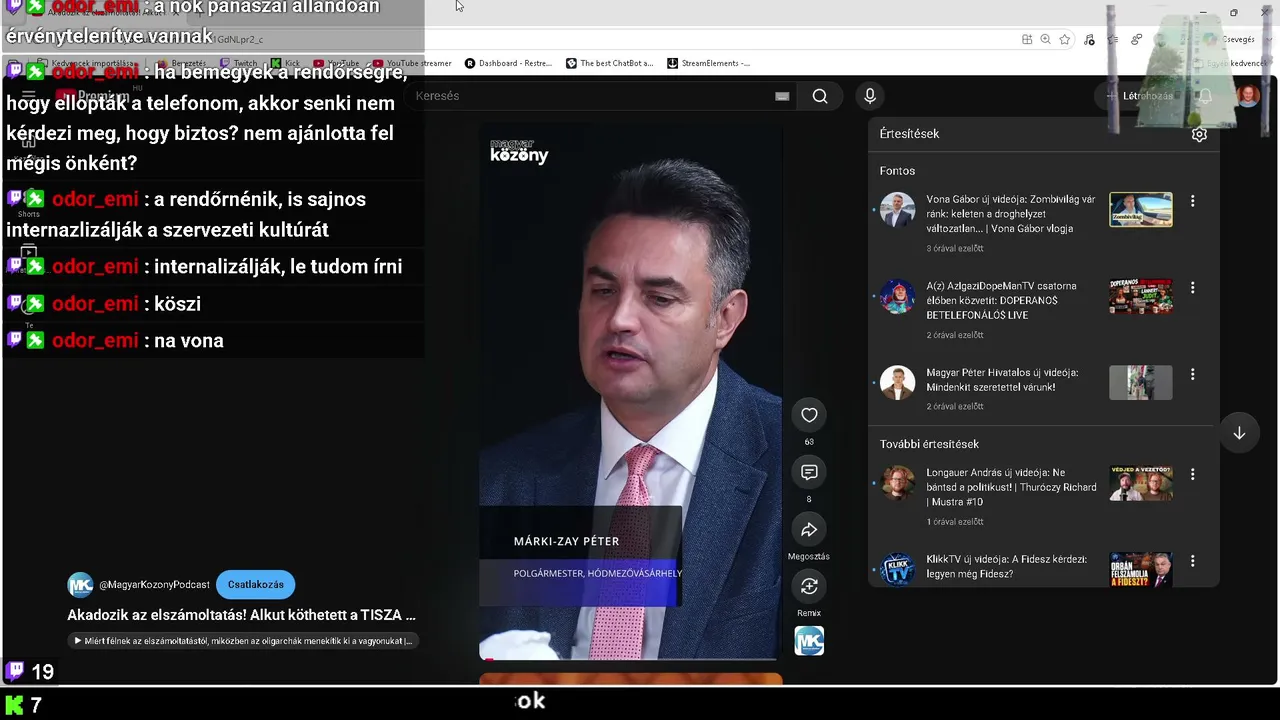This screenshot has width=1280, height=720.
Task: Click the Csatlakozás join button
Action: click(255, 585)
